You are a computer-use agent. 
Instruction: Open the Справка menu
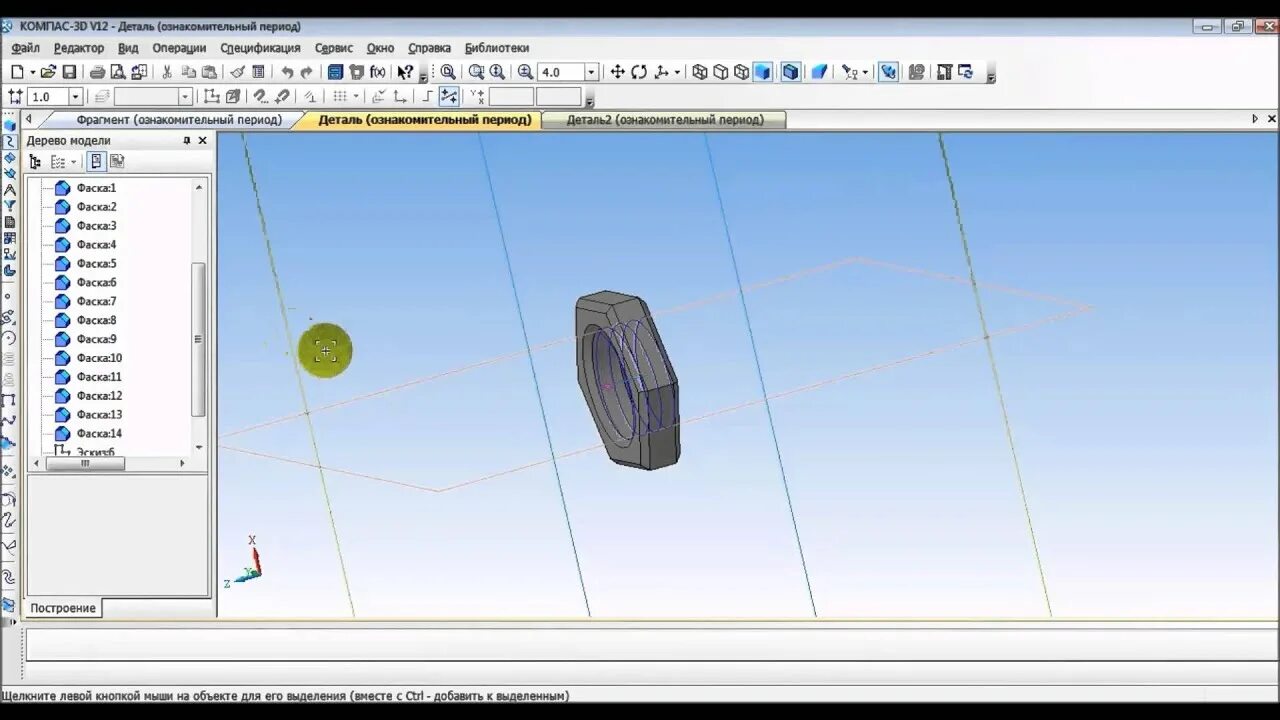[x=429, y=48]
